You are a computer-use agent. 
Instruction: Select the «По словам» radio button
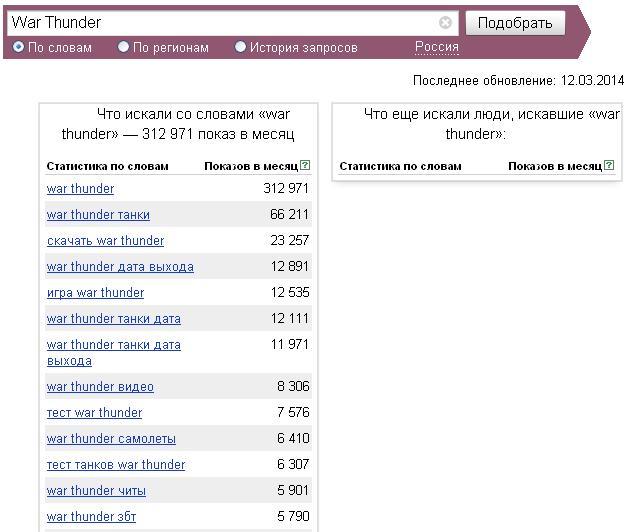point(18,47)
